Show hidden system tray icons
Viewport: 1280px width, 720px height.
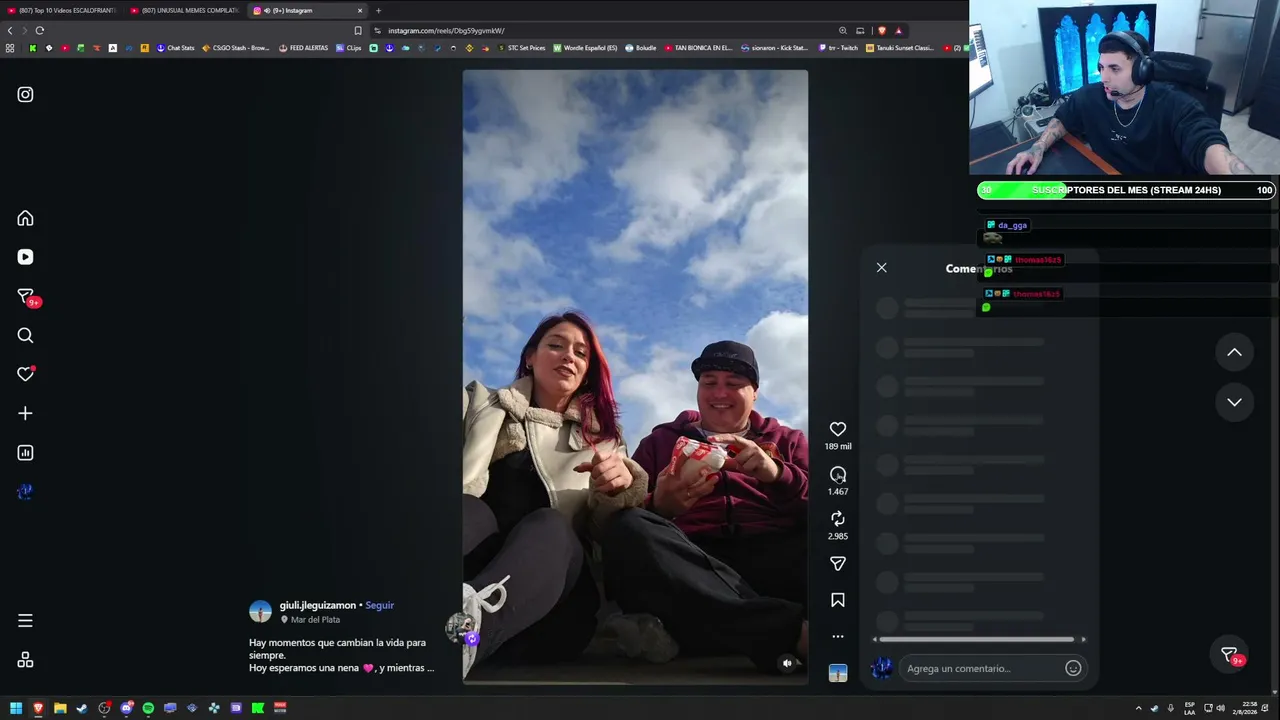point(1138,708)
